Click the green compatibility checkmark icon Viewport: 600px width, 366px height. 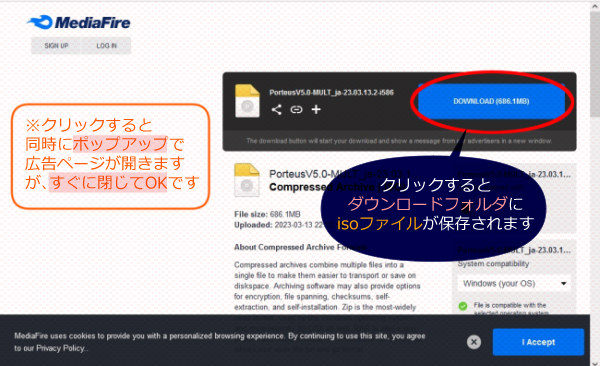point(463,306)
